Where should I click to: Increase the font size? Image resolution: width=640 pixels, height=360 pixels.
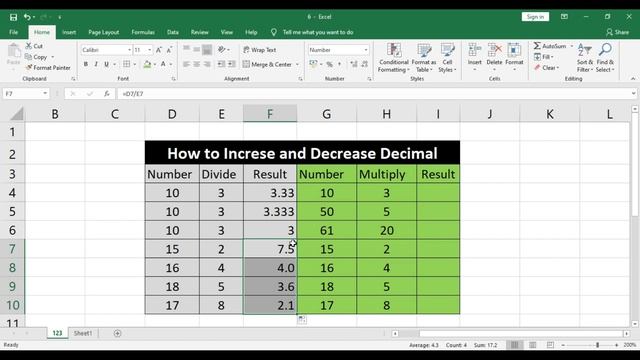(159, 50)
